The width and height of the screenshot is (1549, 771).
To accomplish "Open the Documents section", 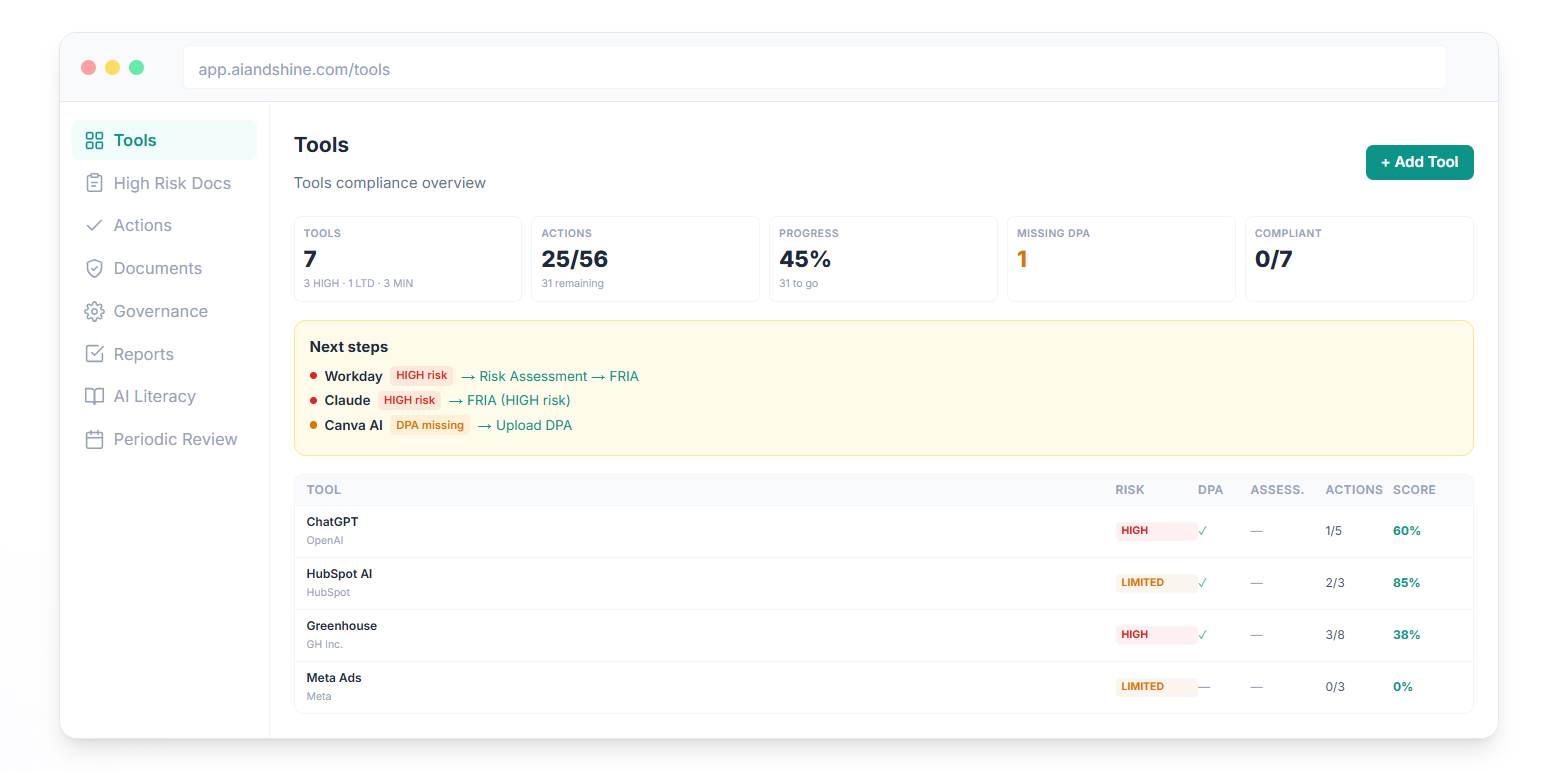I will [164, 268].
